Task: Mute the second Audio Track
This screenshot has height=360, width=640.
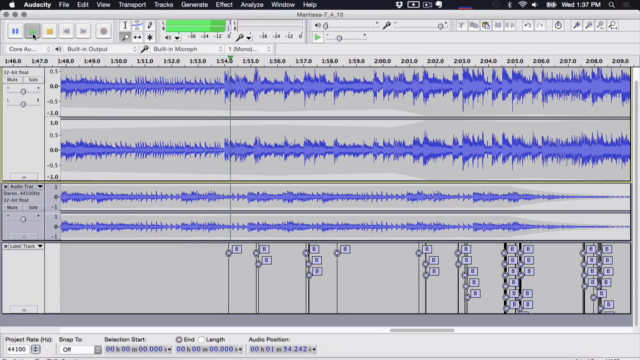Action: pos(12,207)
